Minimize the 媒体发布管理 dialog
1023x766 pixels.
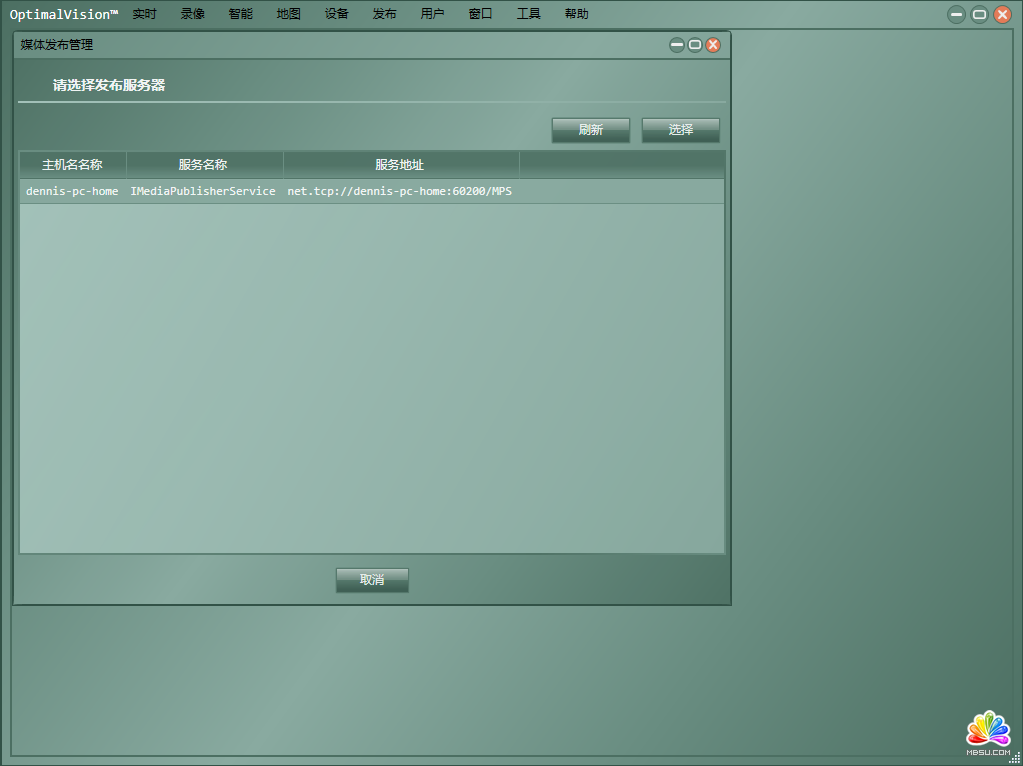[677, 45]
